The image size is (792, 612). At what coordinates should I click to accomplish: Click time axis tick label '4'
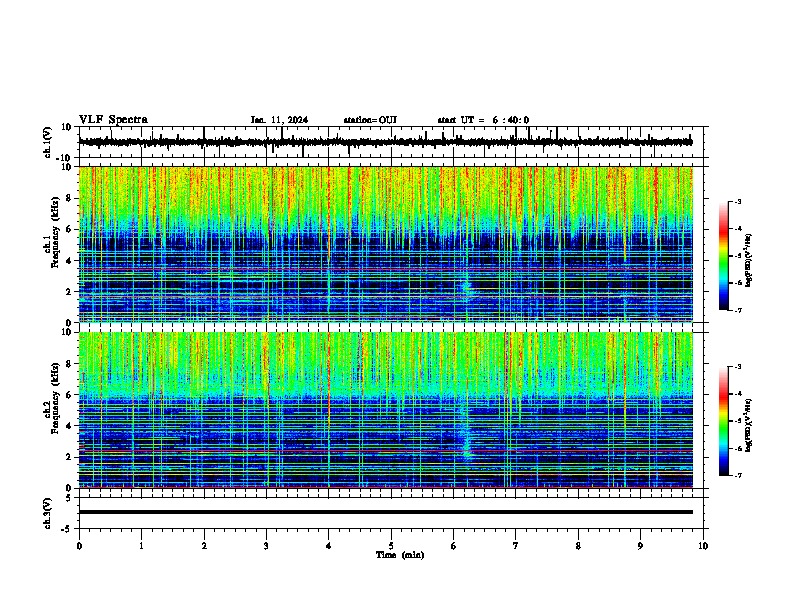(x=329, y=546)
